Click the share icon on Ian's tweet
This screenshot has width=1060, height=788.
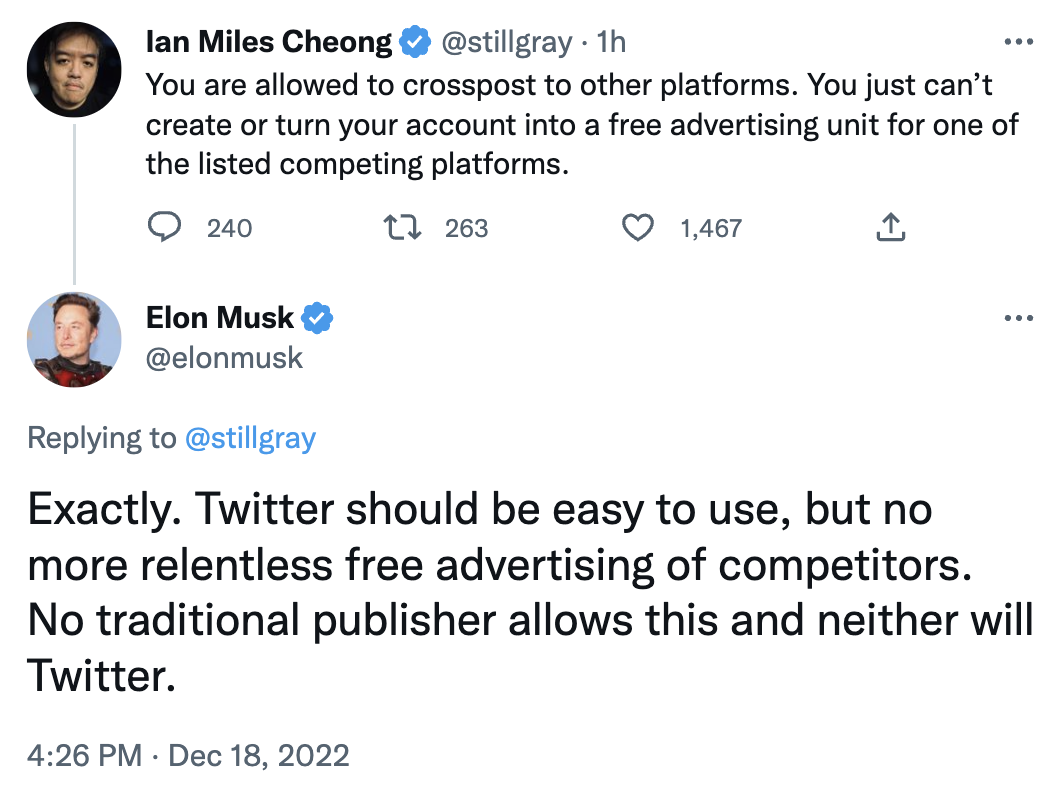pyautogui.click(x=890, y=227)
